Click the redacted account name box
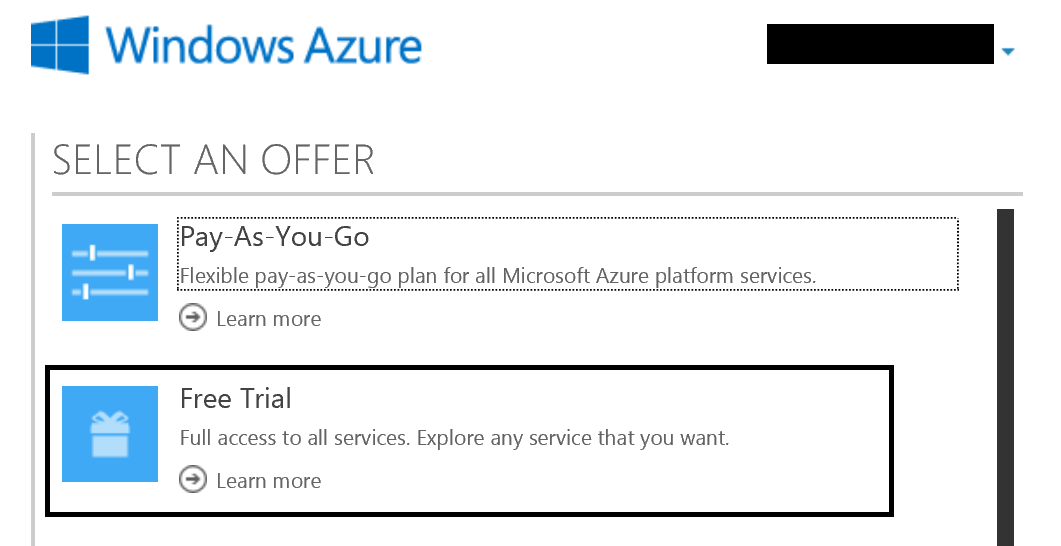 880,44
